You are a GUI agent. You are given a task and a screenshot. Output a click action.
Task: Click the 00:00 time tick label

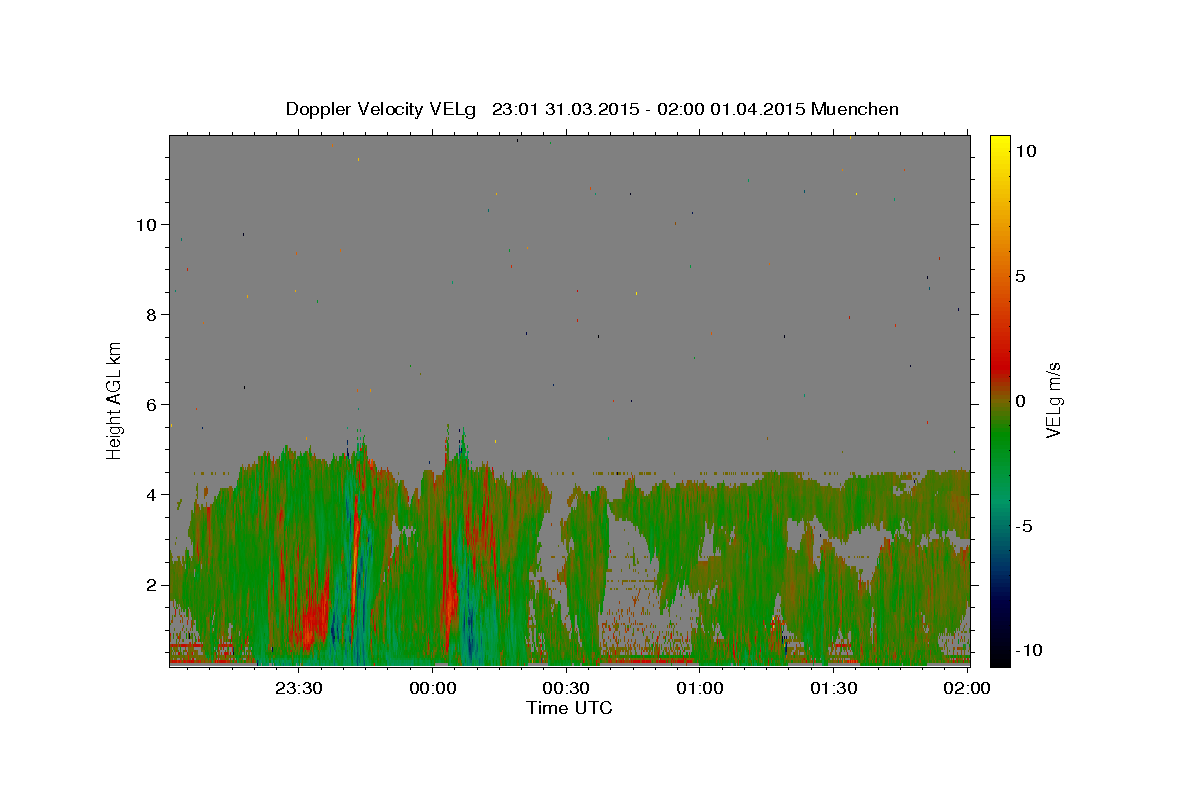pos(433,688)
